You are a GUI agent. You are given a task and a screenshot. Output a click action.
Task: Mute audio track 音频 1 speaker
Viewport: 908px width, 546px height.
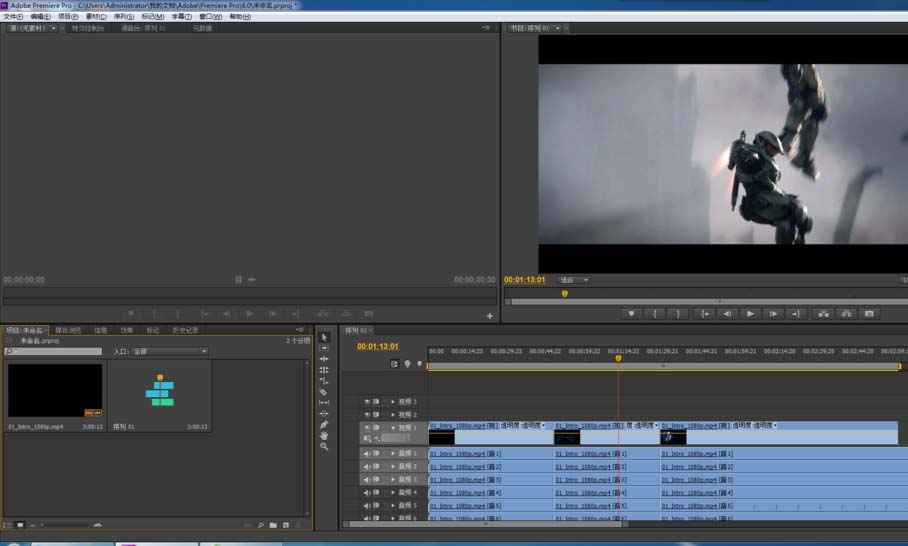367,453
